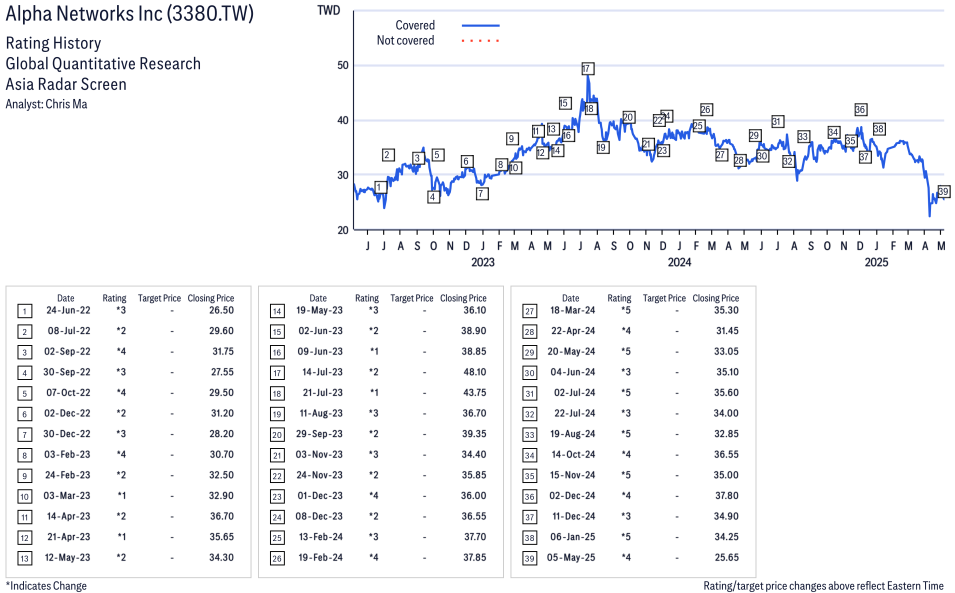This screenshot has width=955, height=593.
Task: Select the 'Rating History' heading
Action: click(x=54, y=43)
